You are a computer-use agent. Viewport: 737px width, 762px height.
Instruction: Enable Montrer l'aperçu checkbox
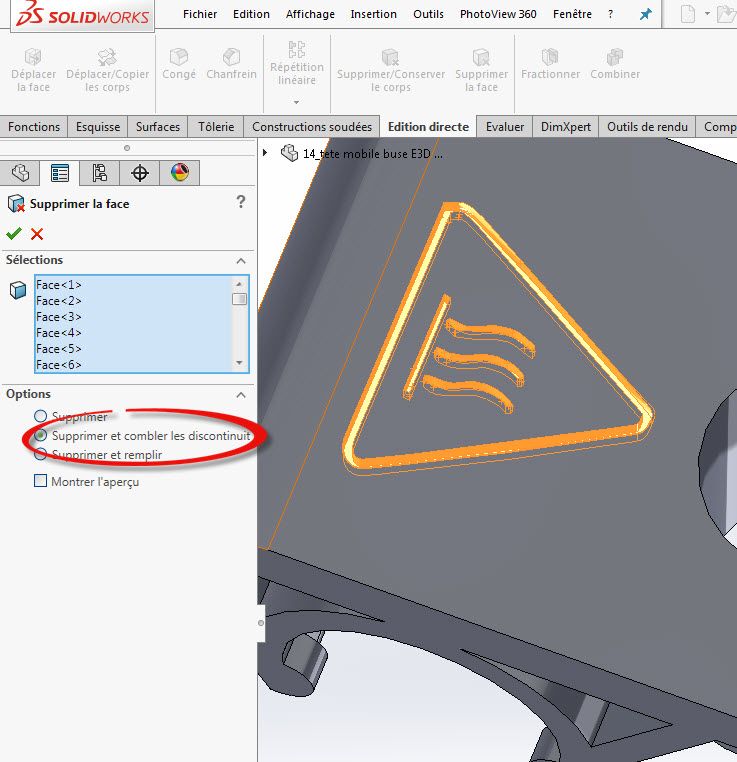pos(40,481)
